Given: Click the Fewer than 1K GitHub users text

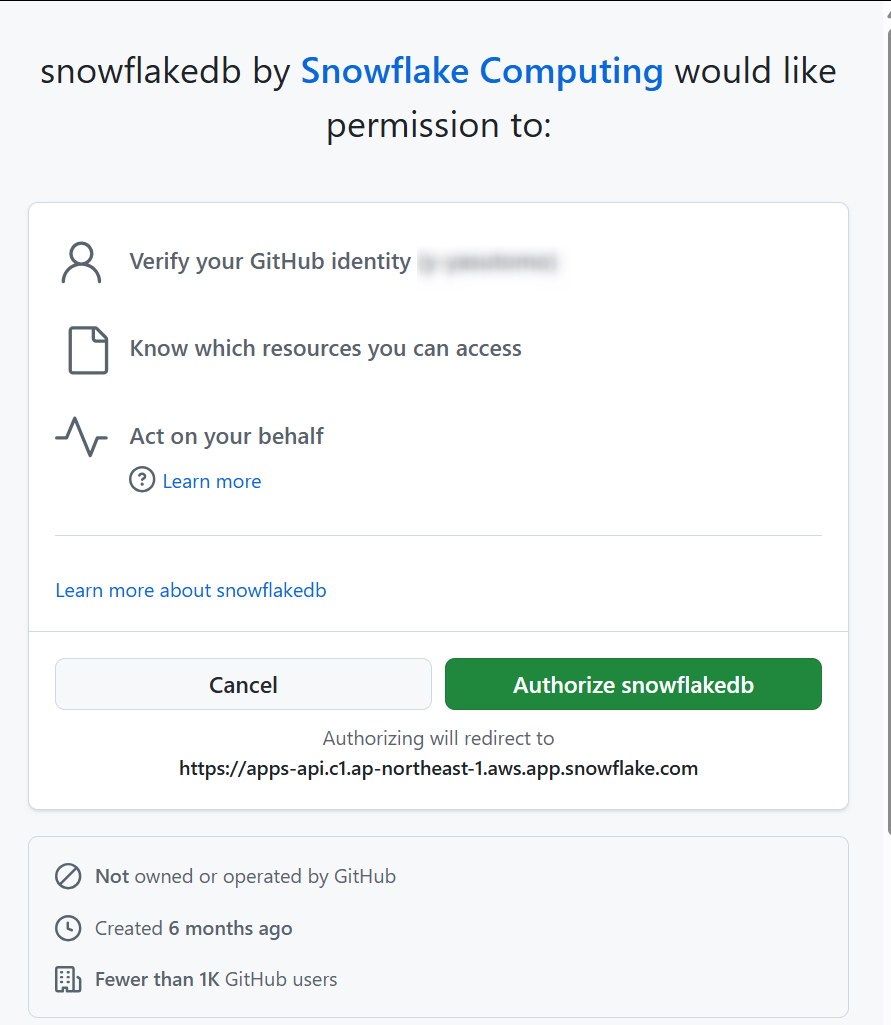Looking at the screenshot, I should [216, 979].
